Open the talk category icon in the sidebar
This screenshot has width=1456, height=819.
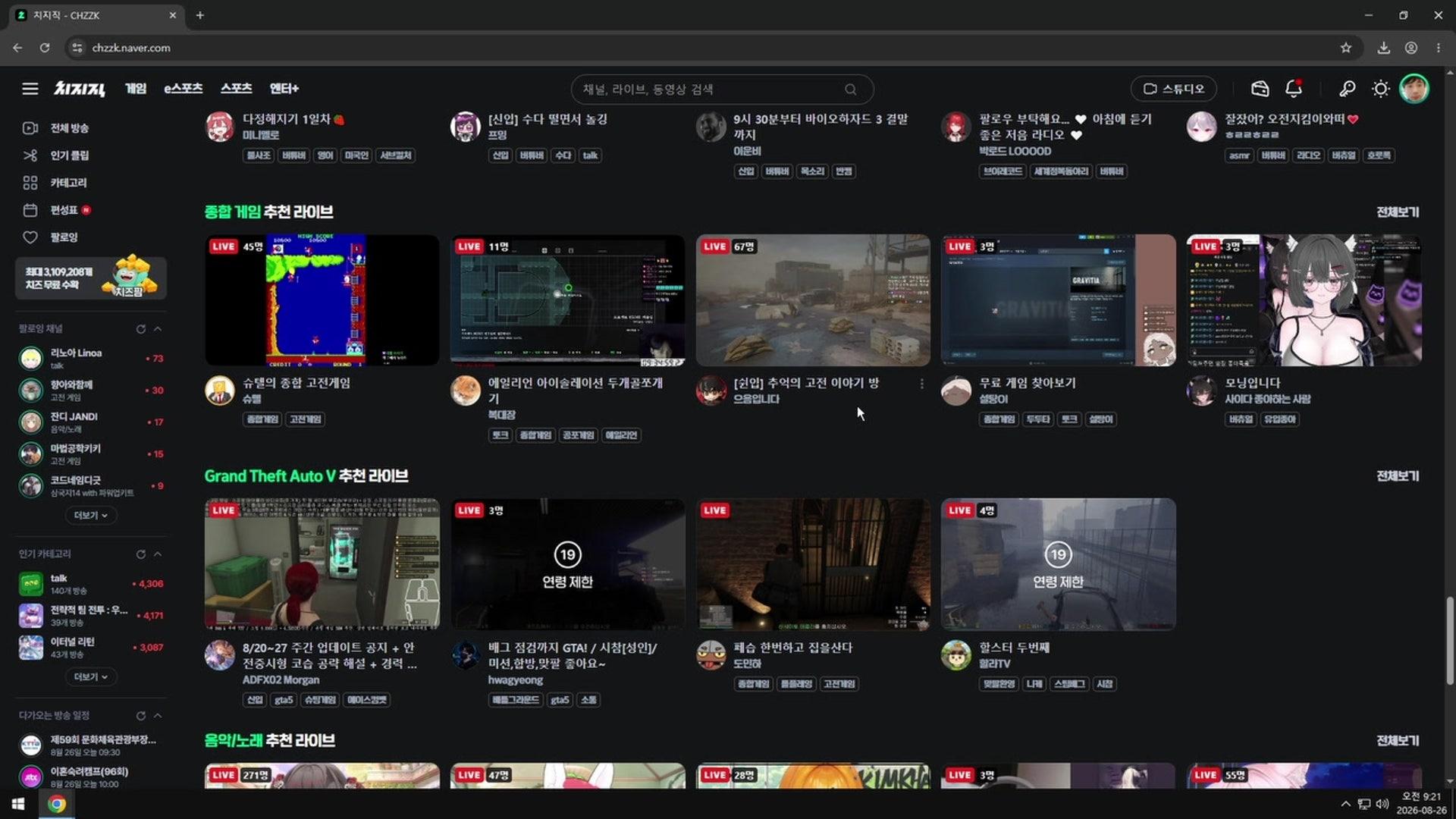[x=31, y=584]
